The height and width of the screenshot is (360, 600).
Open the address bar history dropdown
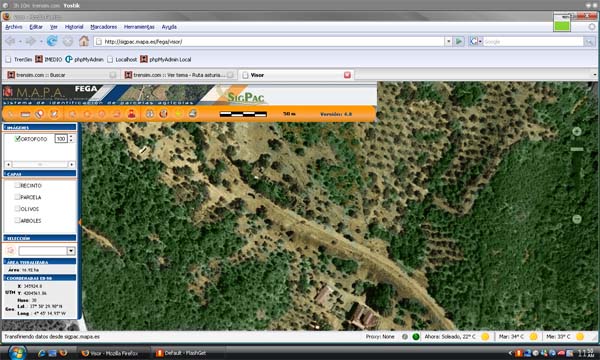coord(448,41)
